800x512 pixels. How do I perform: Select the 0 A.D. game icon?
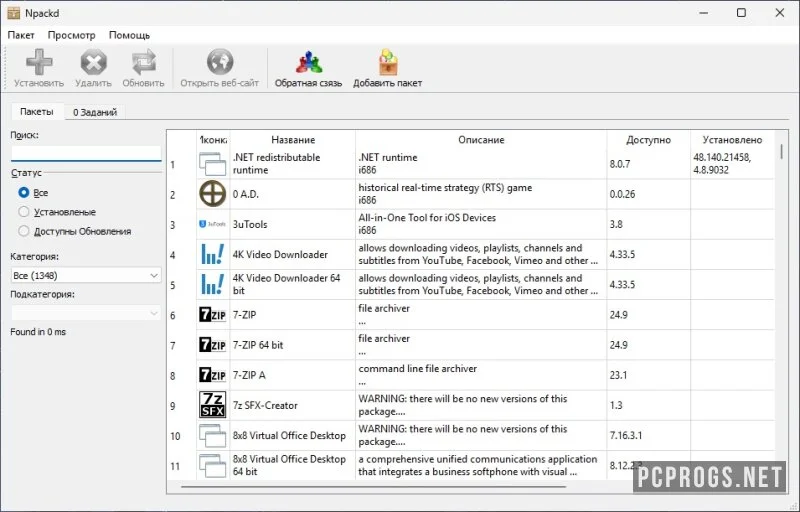coord(212,194)
